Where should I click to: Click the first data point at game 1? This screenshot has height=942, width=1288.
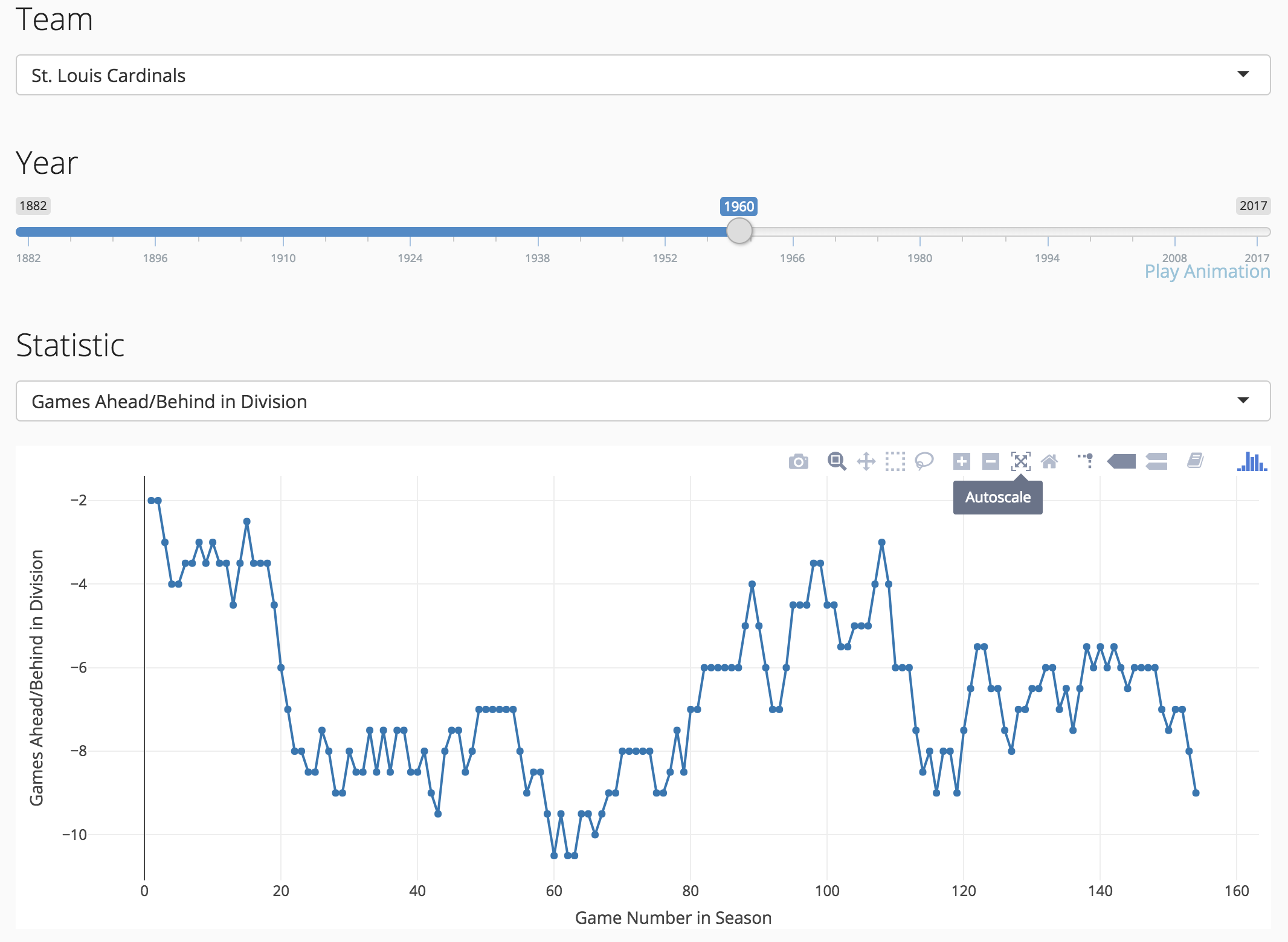pos(151,501)
